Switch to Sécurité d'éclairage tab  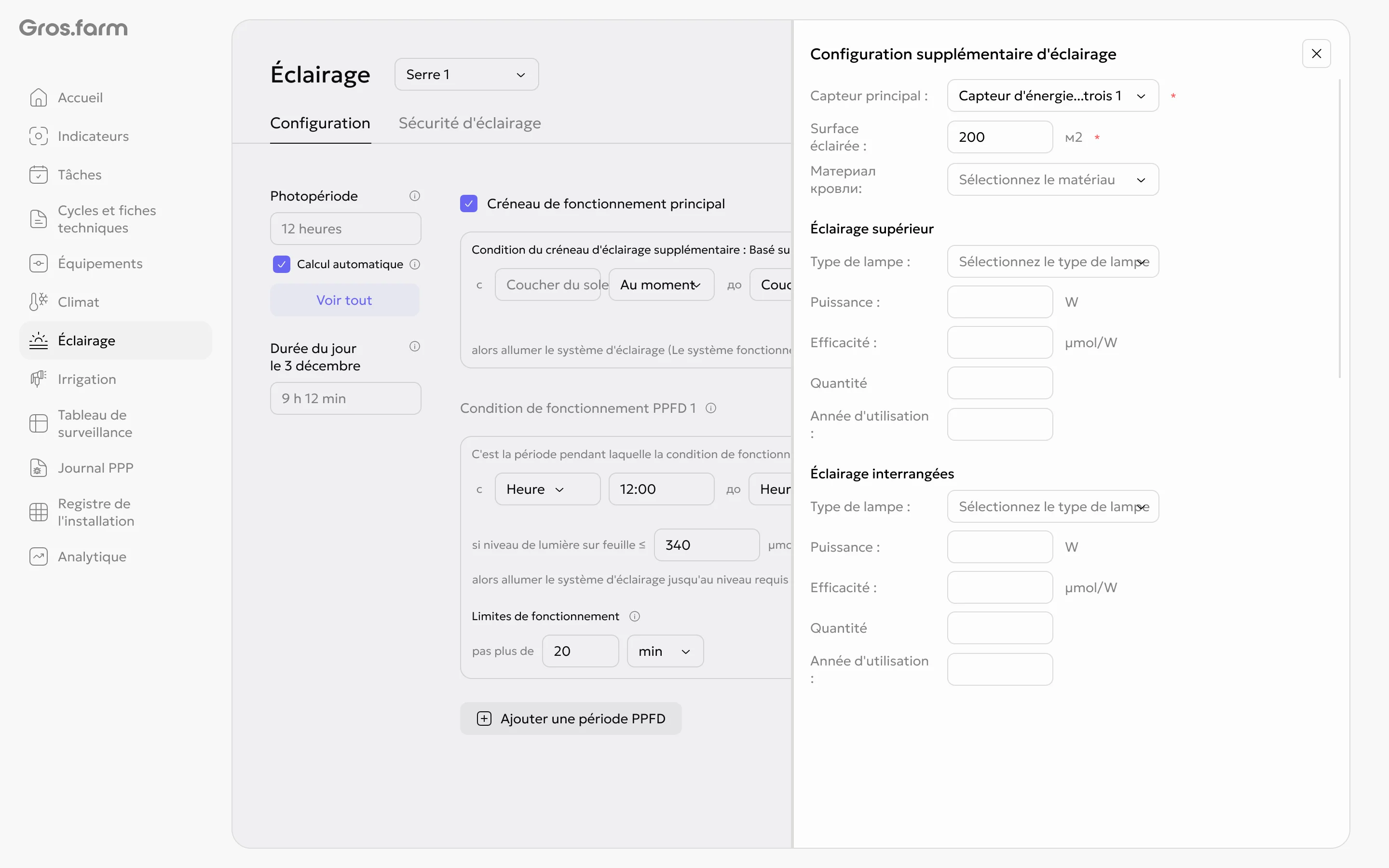click(469, 123)
